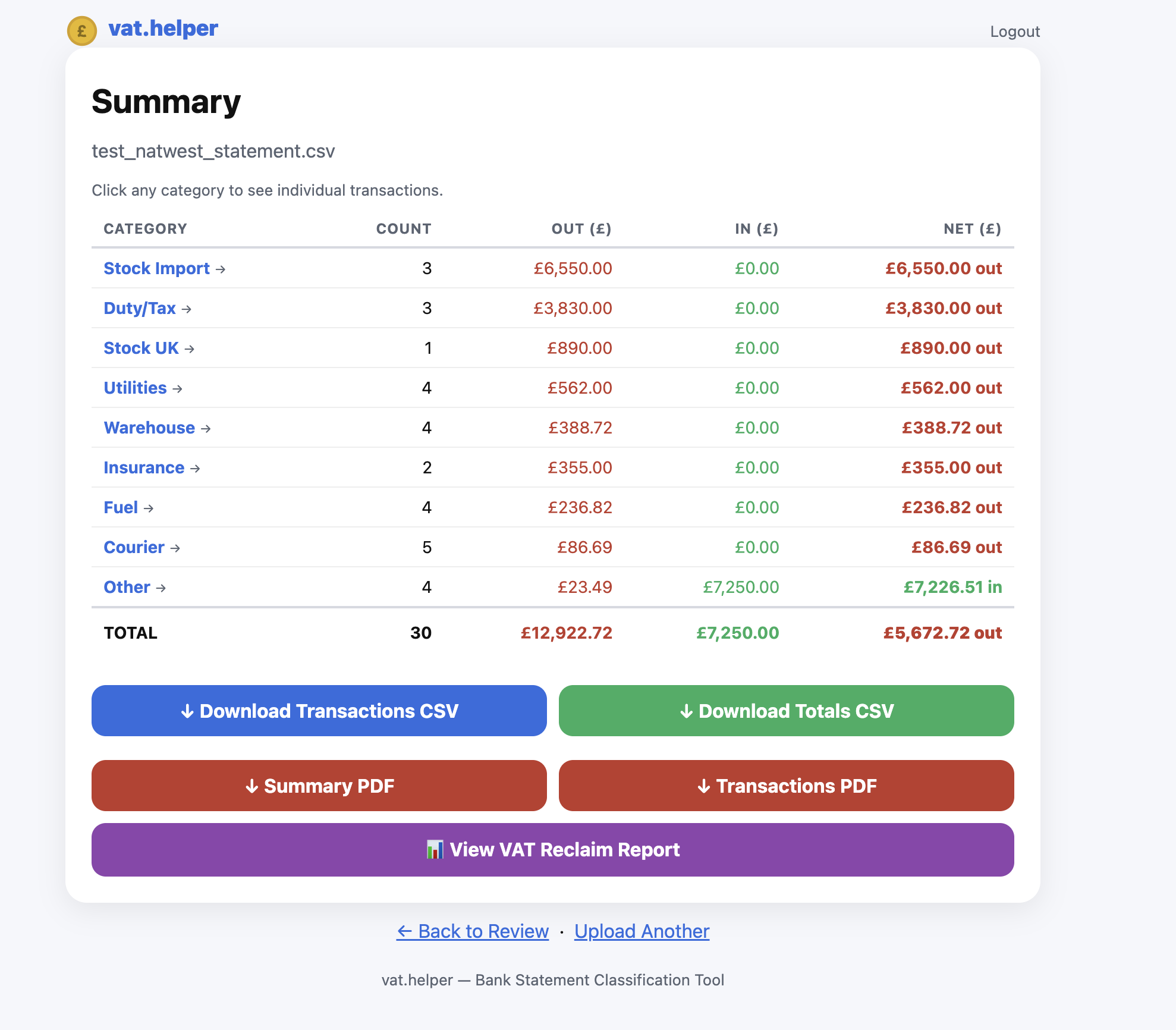Click the Upload Another link
This screenshot has height=1030, width=1176.
tap(642, 931)
